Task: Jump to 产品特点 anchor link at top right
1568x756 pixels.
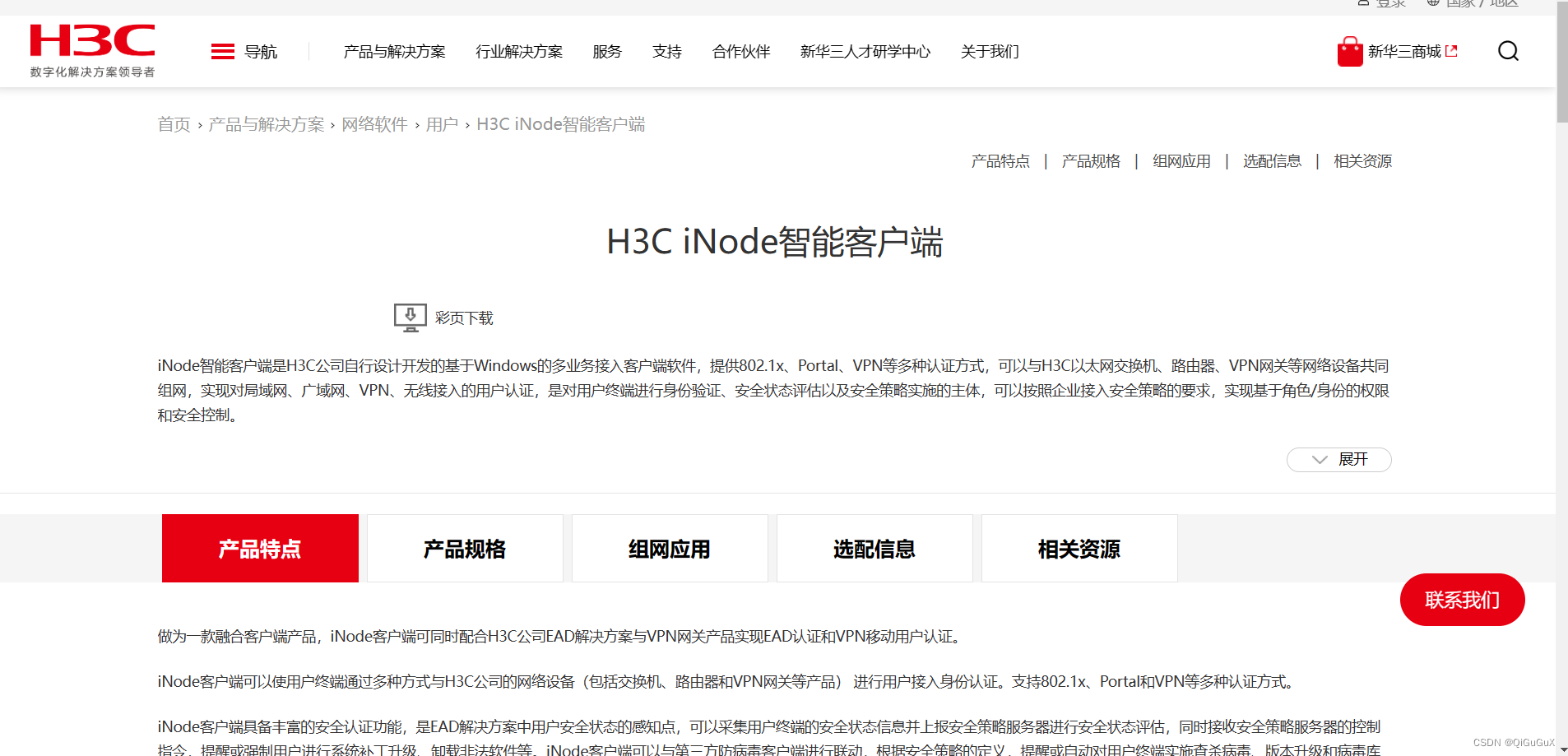Action: [x=1000, y=161]
